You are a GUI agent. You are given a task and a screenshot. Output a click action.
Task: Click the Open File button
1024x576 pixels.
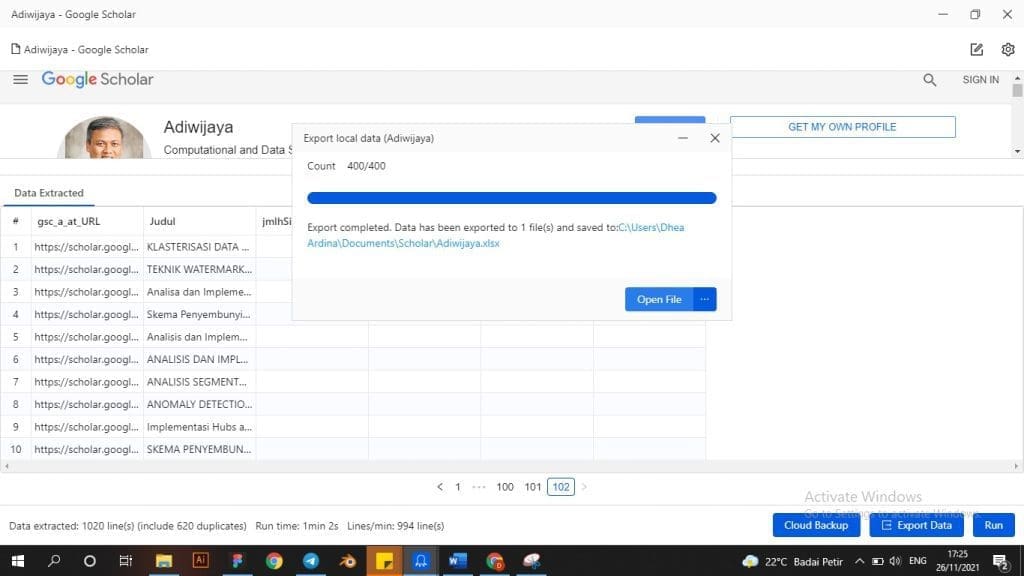tap(659, 299)
